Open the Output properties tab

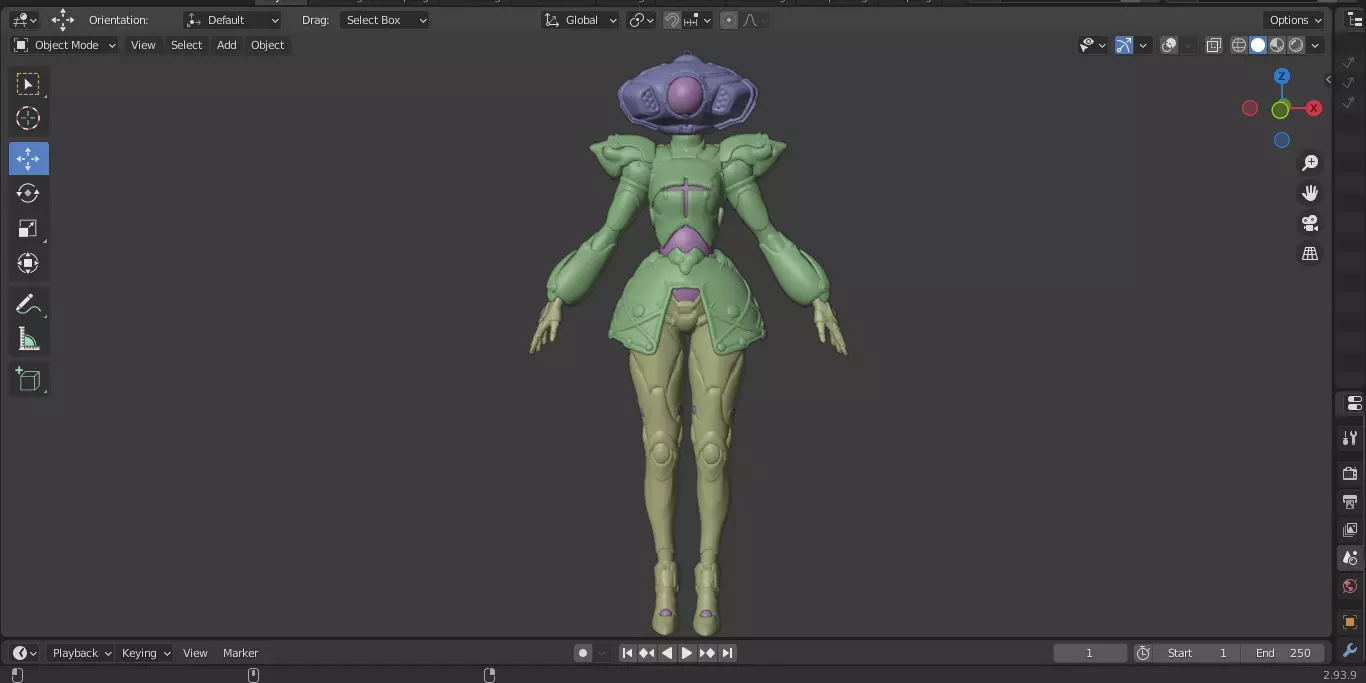pyautogui.click(x=1350, y=501)
